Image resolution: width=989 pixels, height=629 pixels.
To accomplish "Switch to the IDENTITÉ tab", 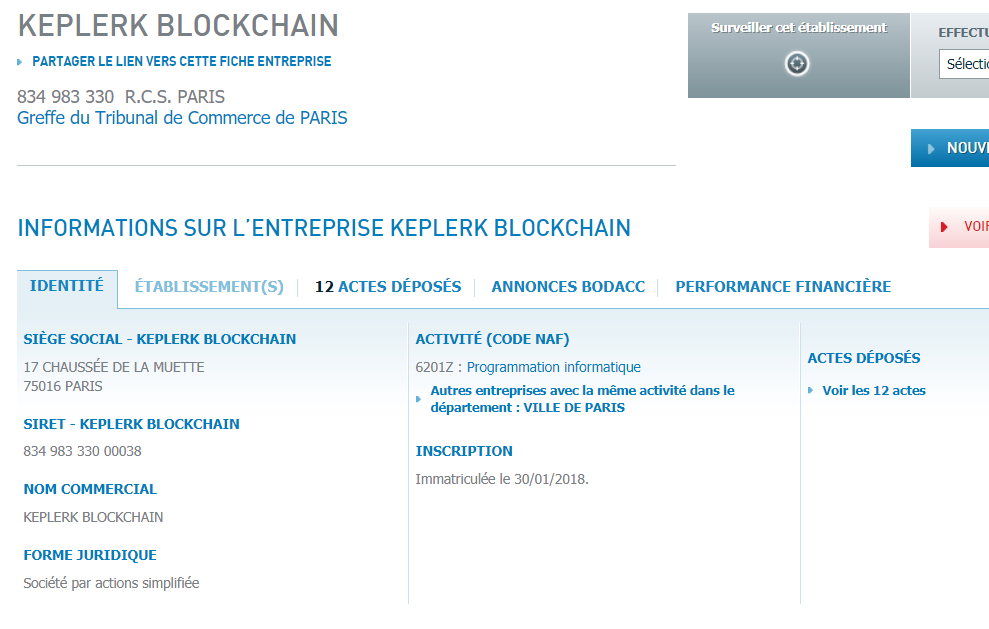I will point(67,286).
